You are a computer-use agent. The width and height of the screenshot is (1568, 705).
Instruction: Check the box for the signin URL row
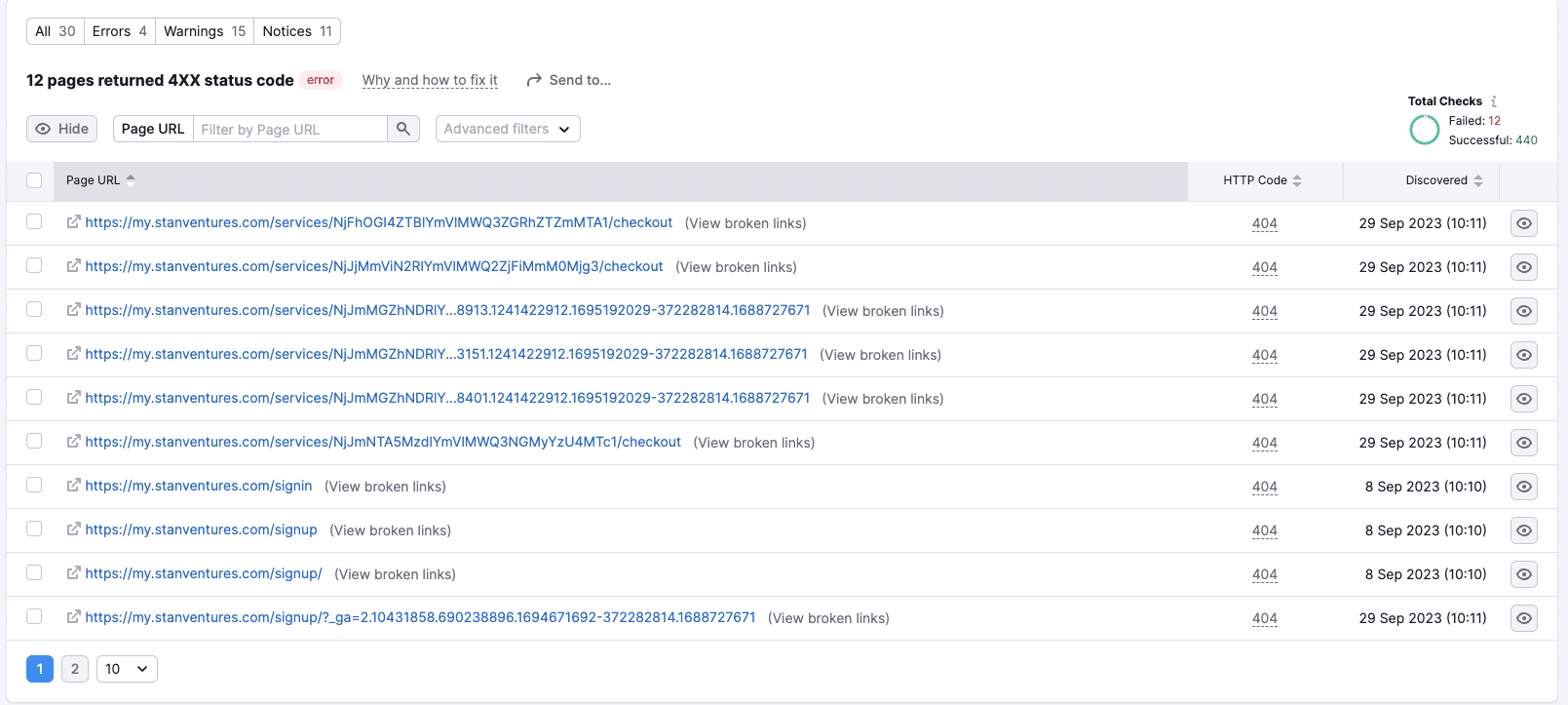click(34, 486)
